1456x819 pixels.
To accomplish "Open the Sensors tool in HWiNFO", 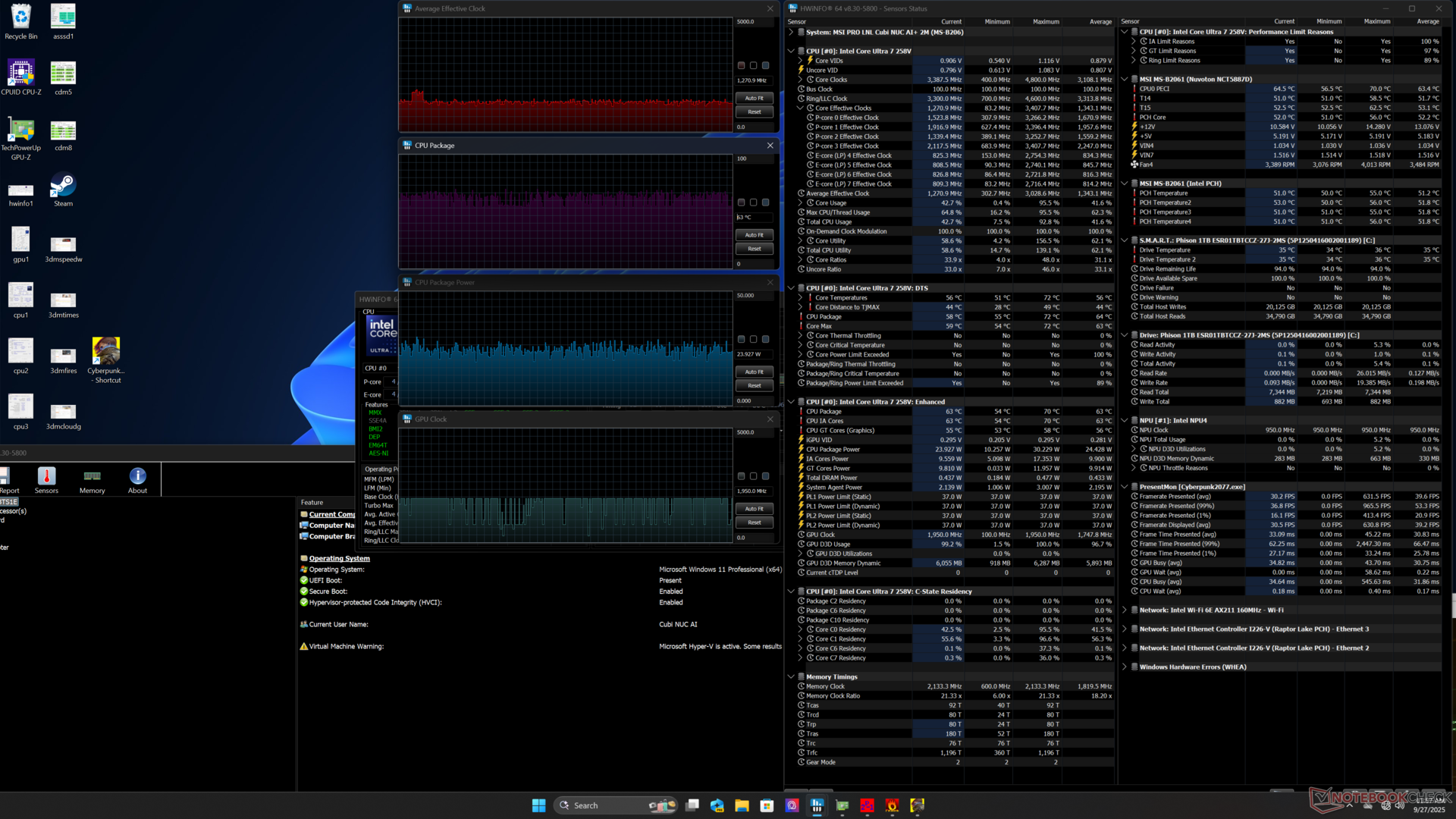I will [46, 479].
